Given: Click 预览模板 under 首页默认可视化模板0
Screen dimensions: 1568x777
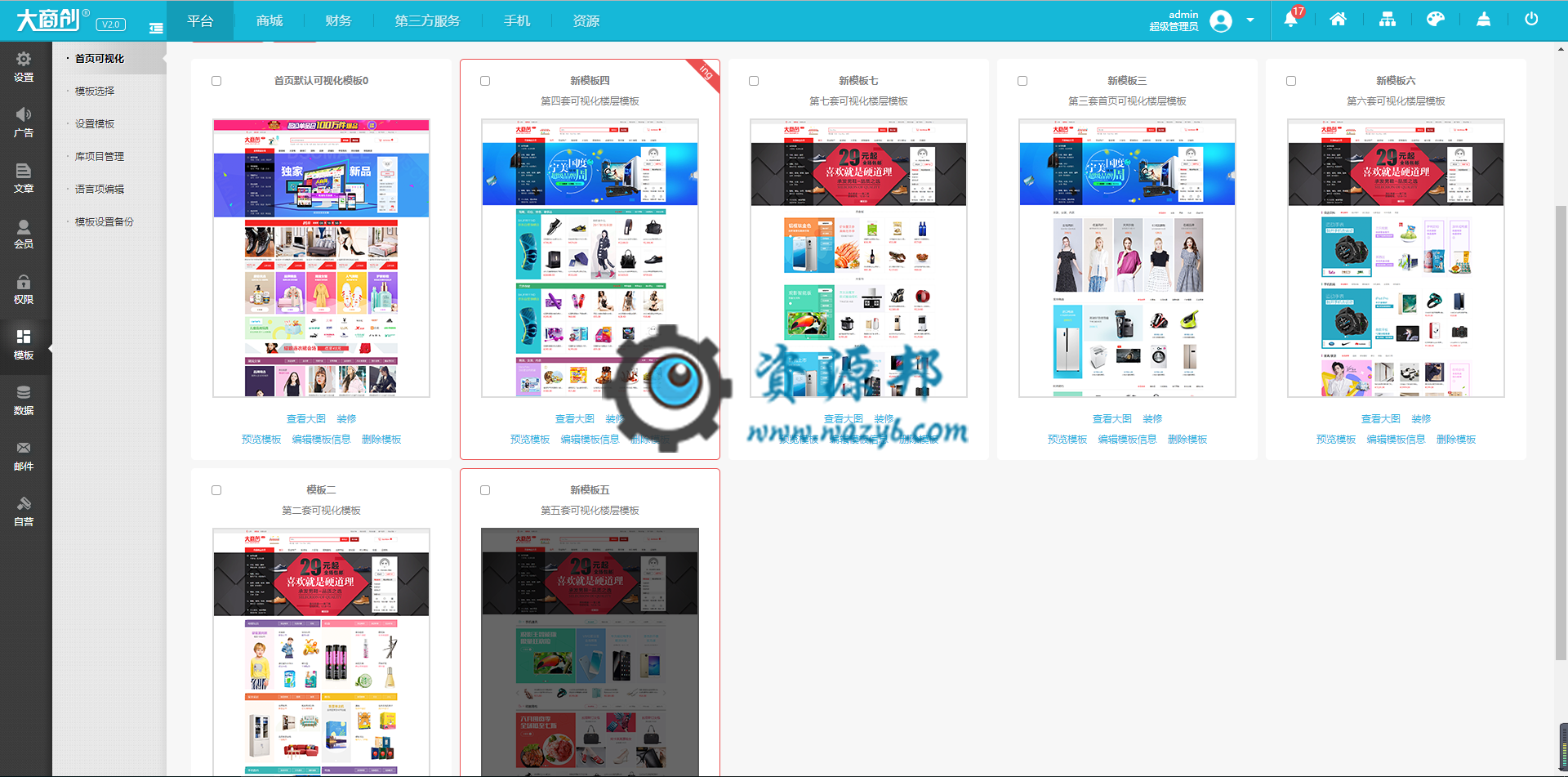Looking at the screenshot, I should 261,440.
